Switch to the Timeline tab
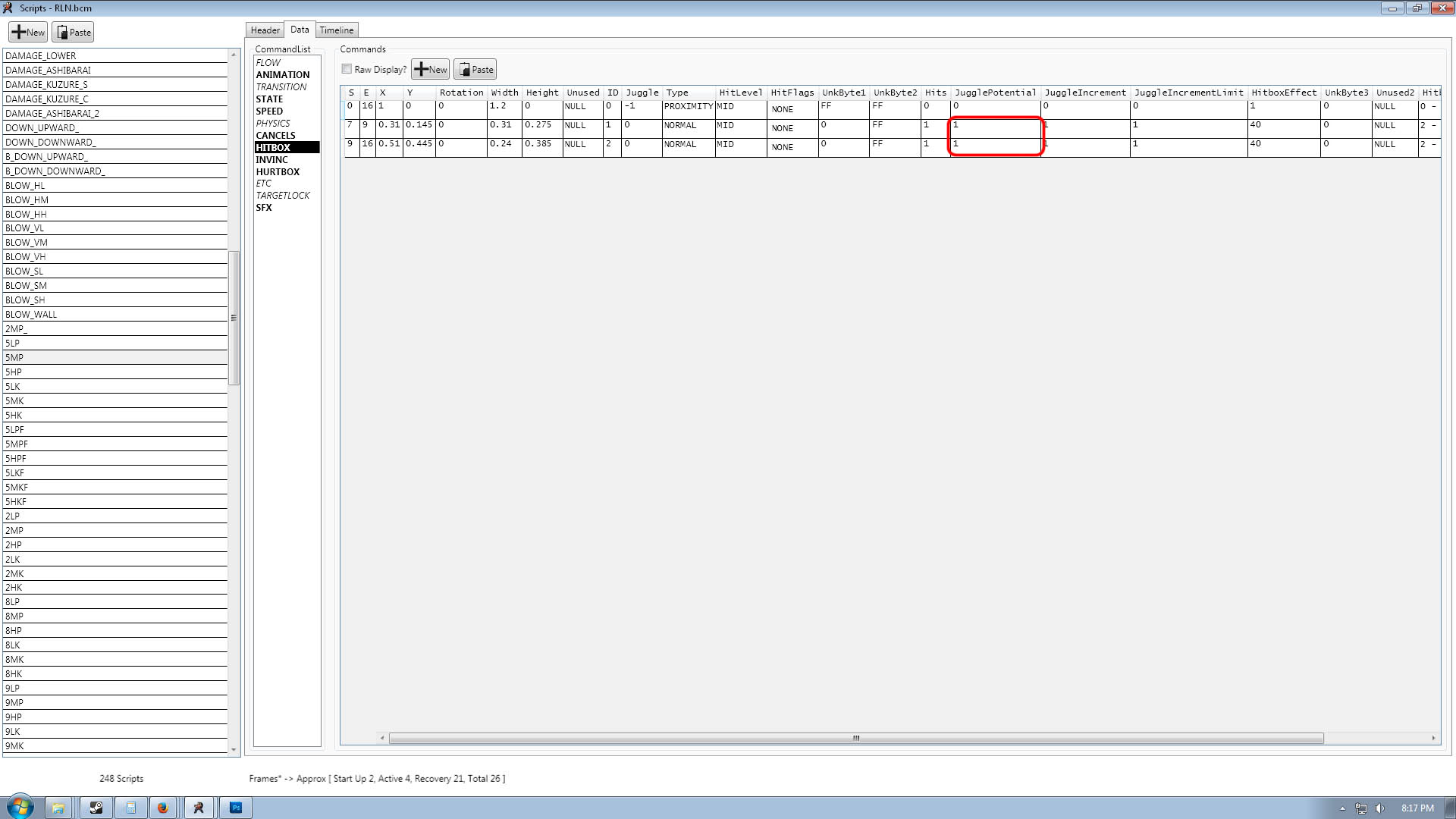 (336, 30)
